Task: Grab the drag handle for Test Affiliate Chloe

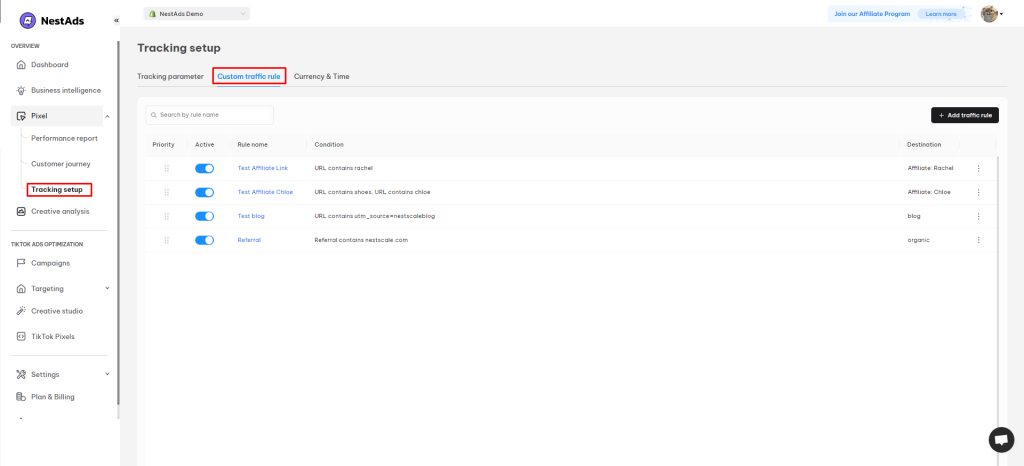Action: 167,193
